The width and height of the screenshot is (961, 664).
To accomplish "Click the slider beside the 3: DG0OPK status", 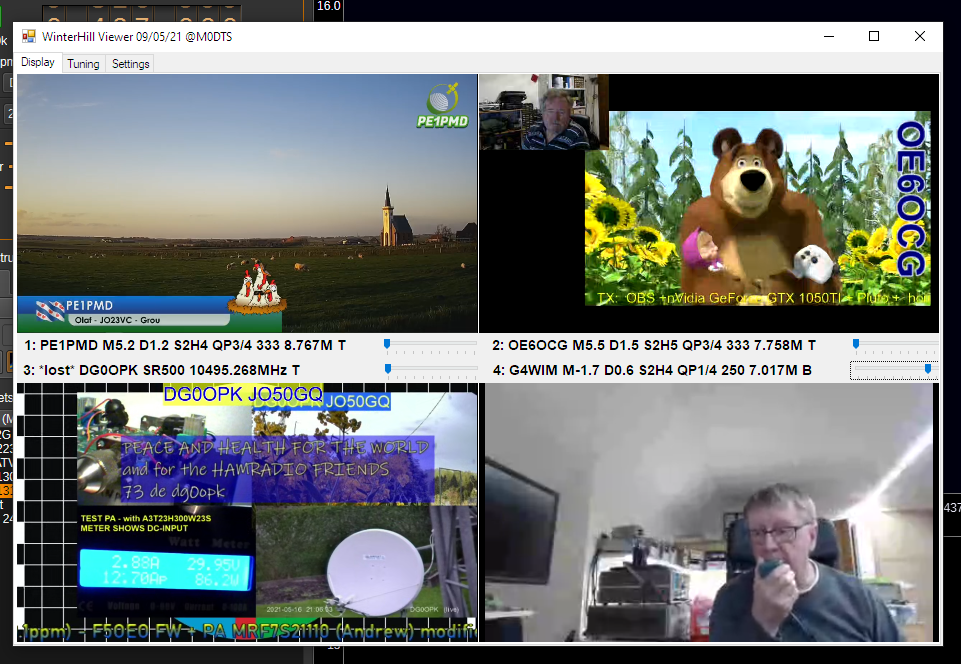I will [431, 370].
